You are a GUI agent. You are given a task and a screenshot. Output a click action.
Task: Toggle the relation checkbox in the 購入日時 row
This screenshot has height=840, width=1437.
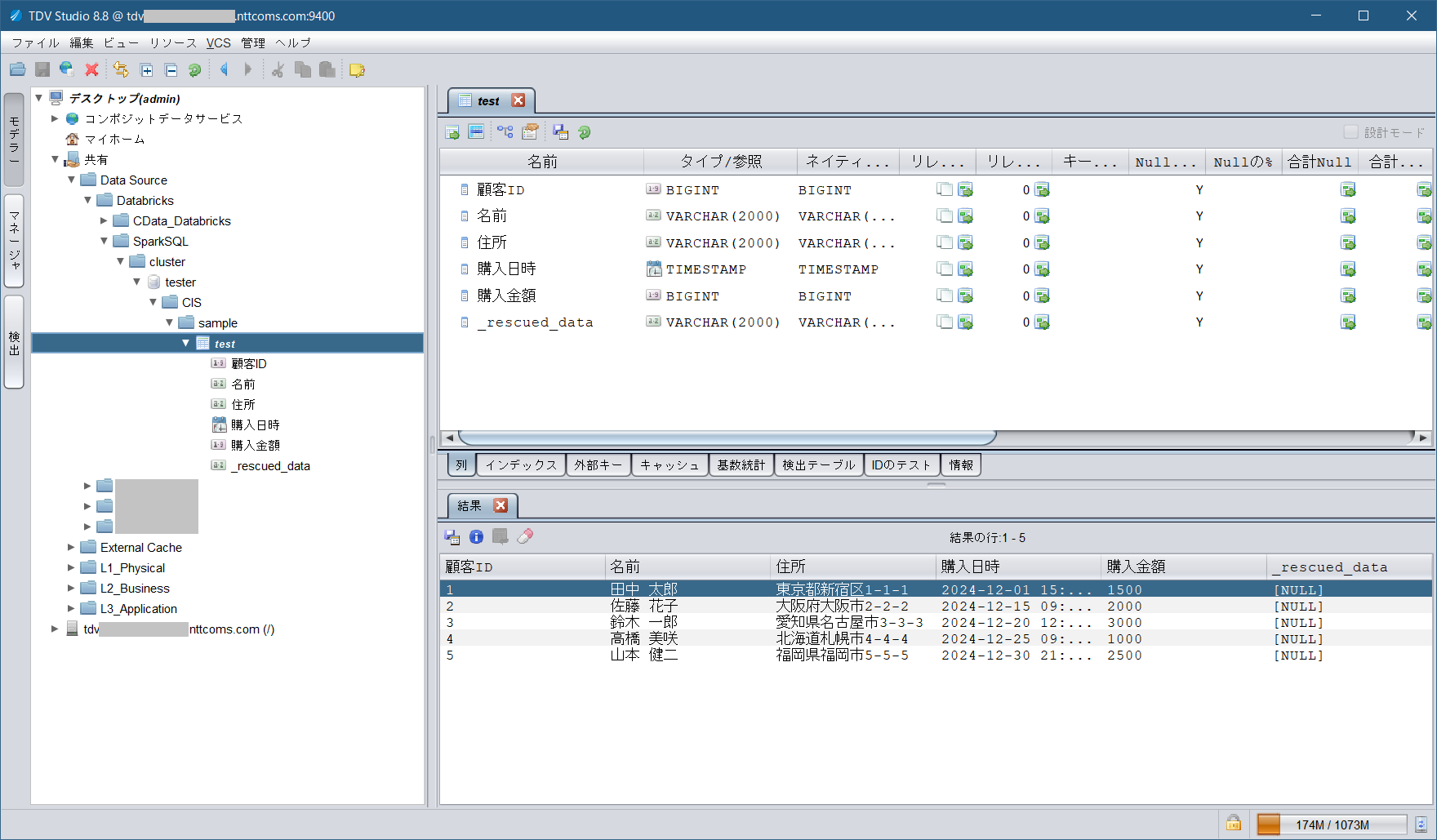pyautogui.click(x=945, y=269)
